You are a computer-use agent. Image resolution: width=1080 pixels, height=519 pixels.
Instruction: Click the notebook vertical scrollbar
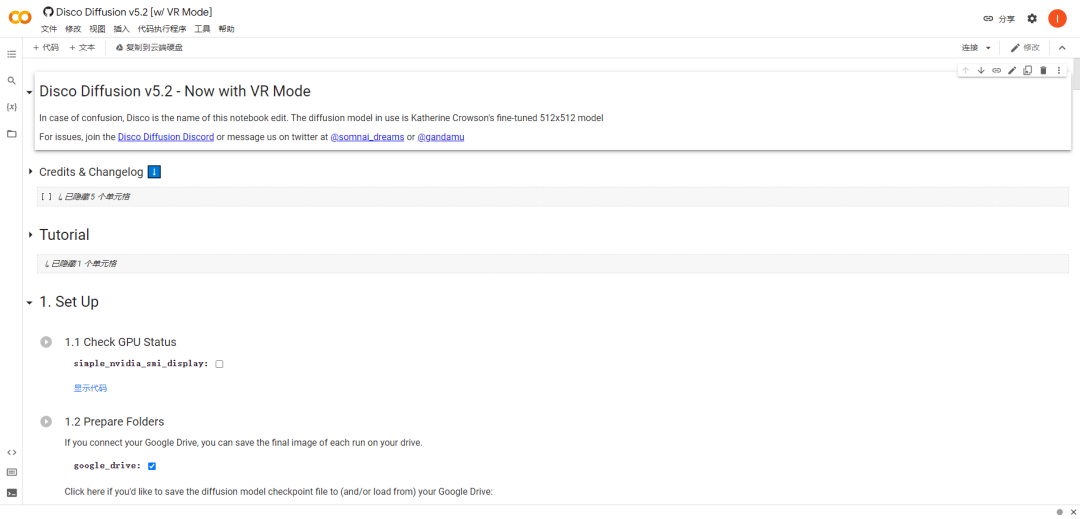pos(1076,74)
